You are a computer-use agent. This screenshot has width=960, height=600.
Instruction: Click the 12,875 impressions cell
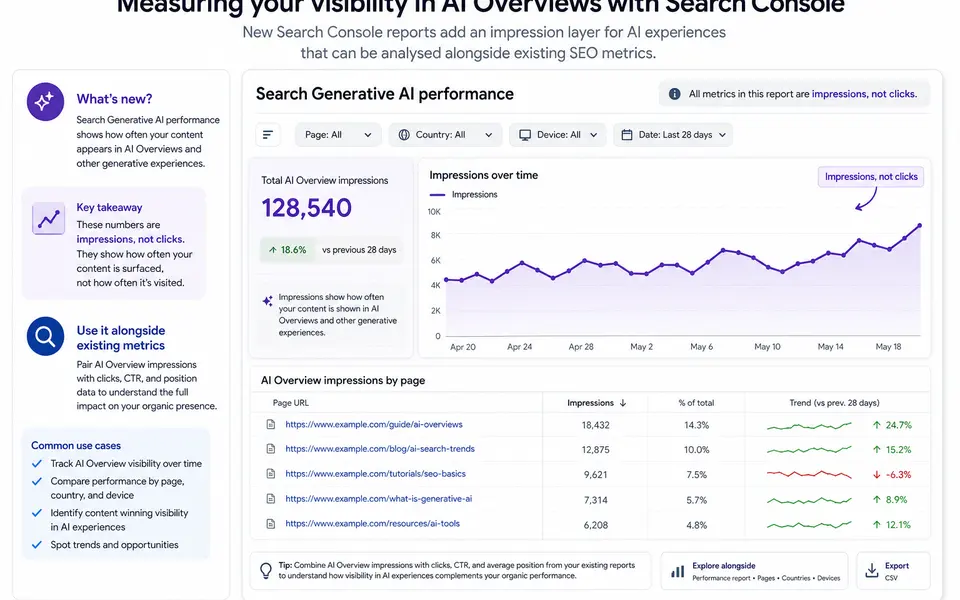596,449
